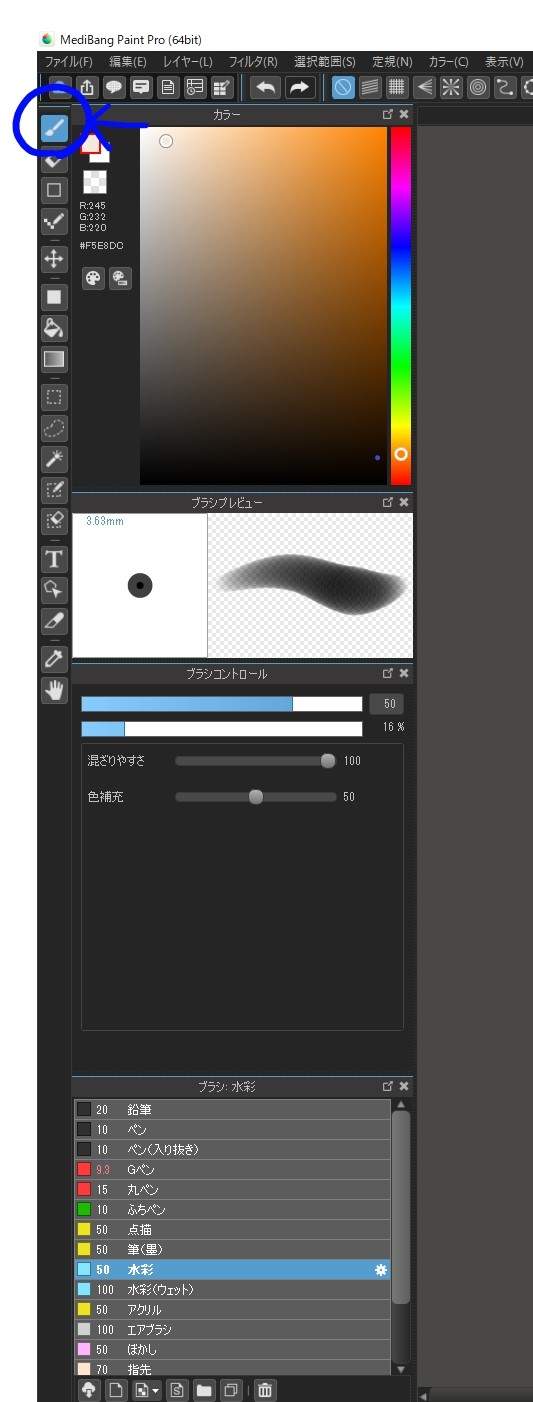Select the エアブラシ brush

tap(232, 1330)
